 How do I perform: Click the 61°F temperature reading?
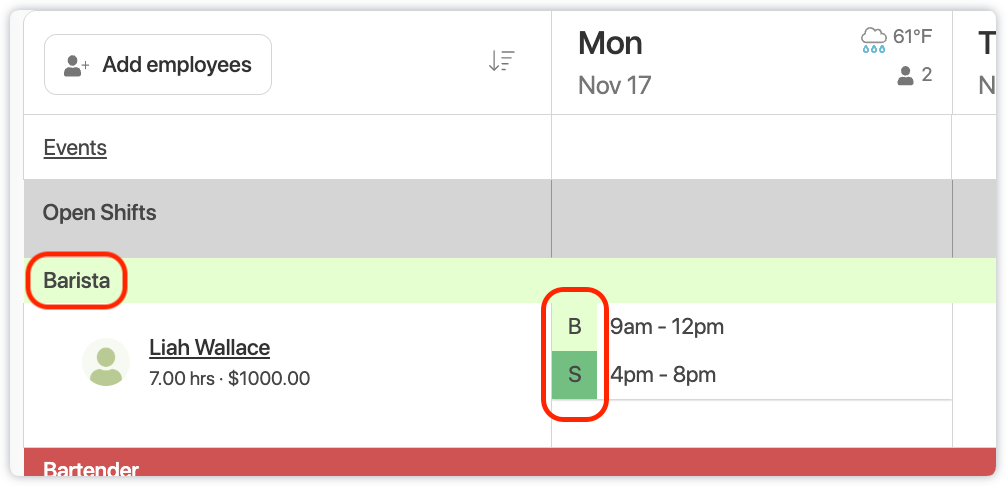912,38
